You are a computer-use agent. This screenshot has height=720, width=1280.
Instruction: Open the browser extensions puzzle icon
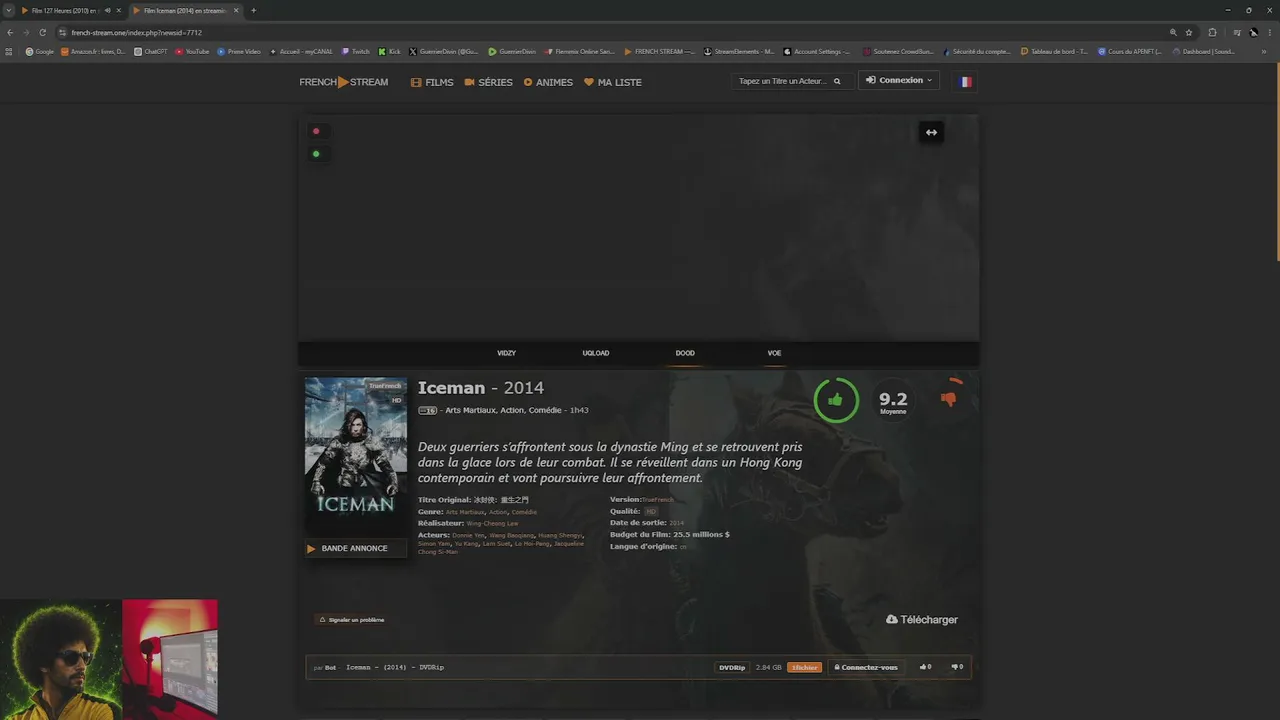pyautogui.click(x=1213, y=32)
